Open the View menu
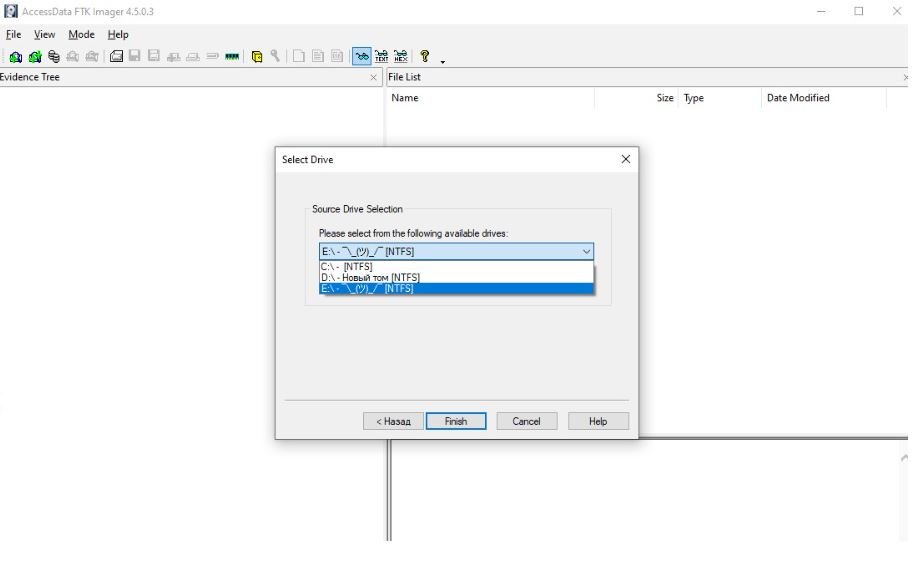This screenshot has width=912, height=572. (x=44, y=34)
